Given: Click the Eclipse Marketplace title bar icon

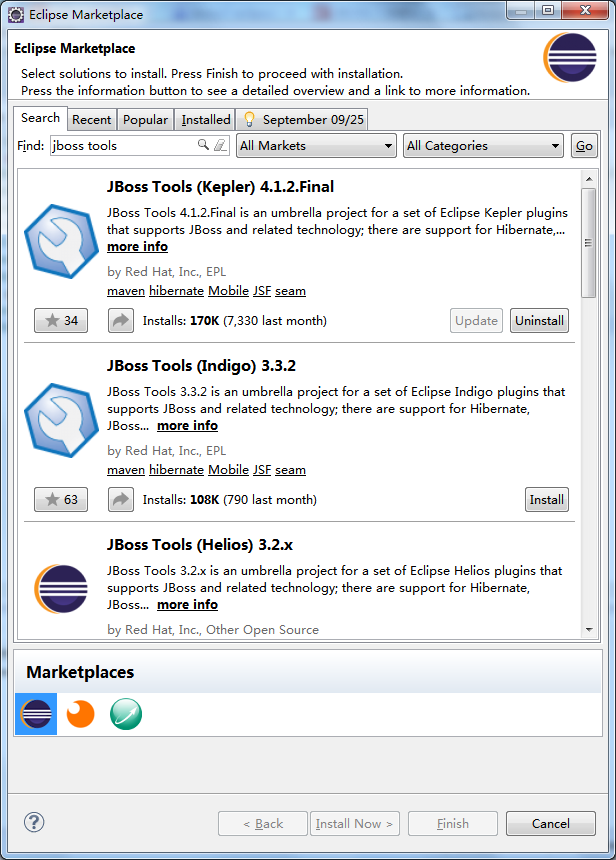Looking at the screenshot, I should (16, 15).
